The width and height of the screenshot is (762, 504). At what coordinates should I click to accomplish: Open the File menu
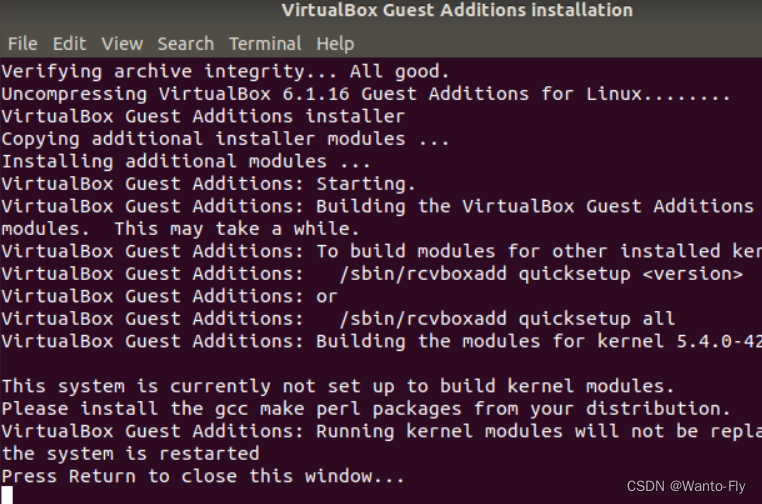pos(22,44)
